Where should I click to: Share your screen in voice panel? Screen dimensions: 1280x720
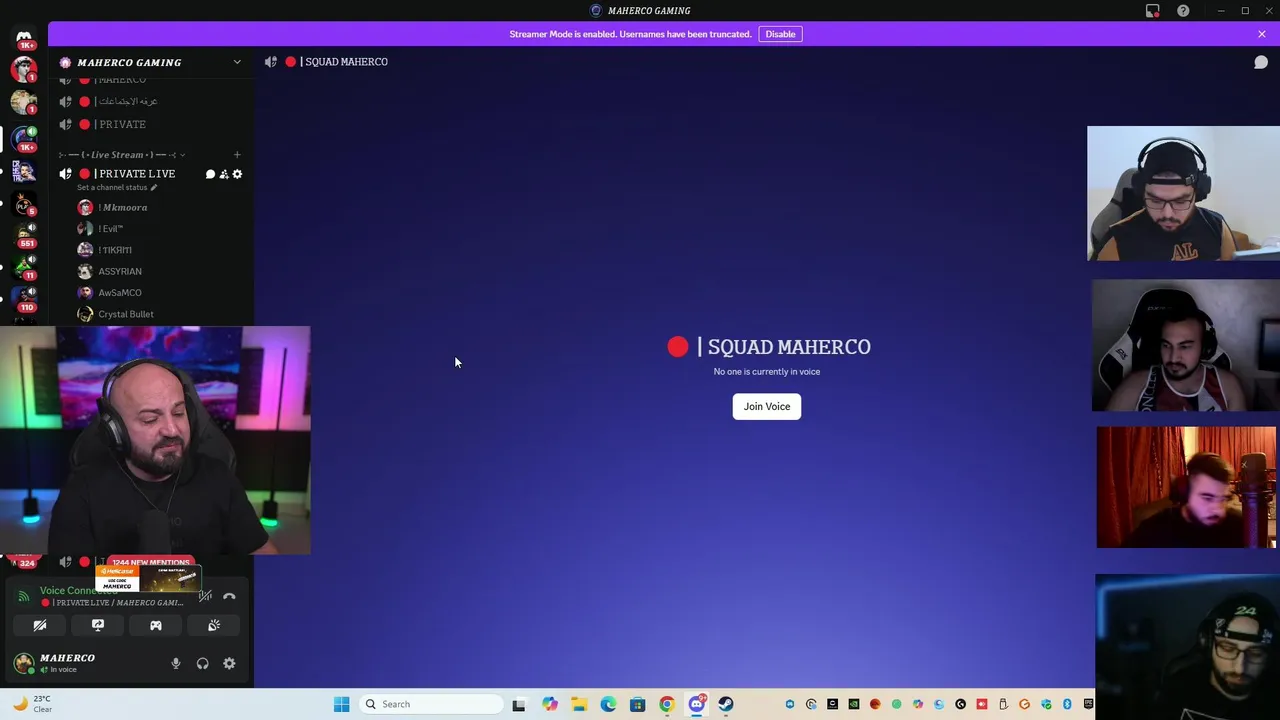98,625
